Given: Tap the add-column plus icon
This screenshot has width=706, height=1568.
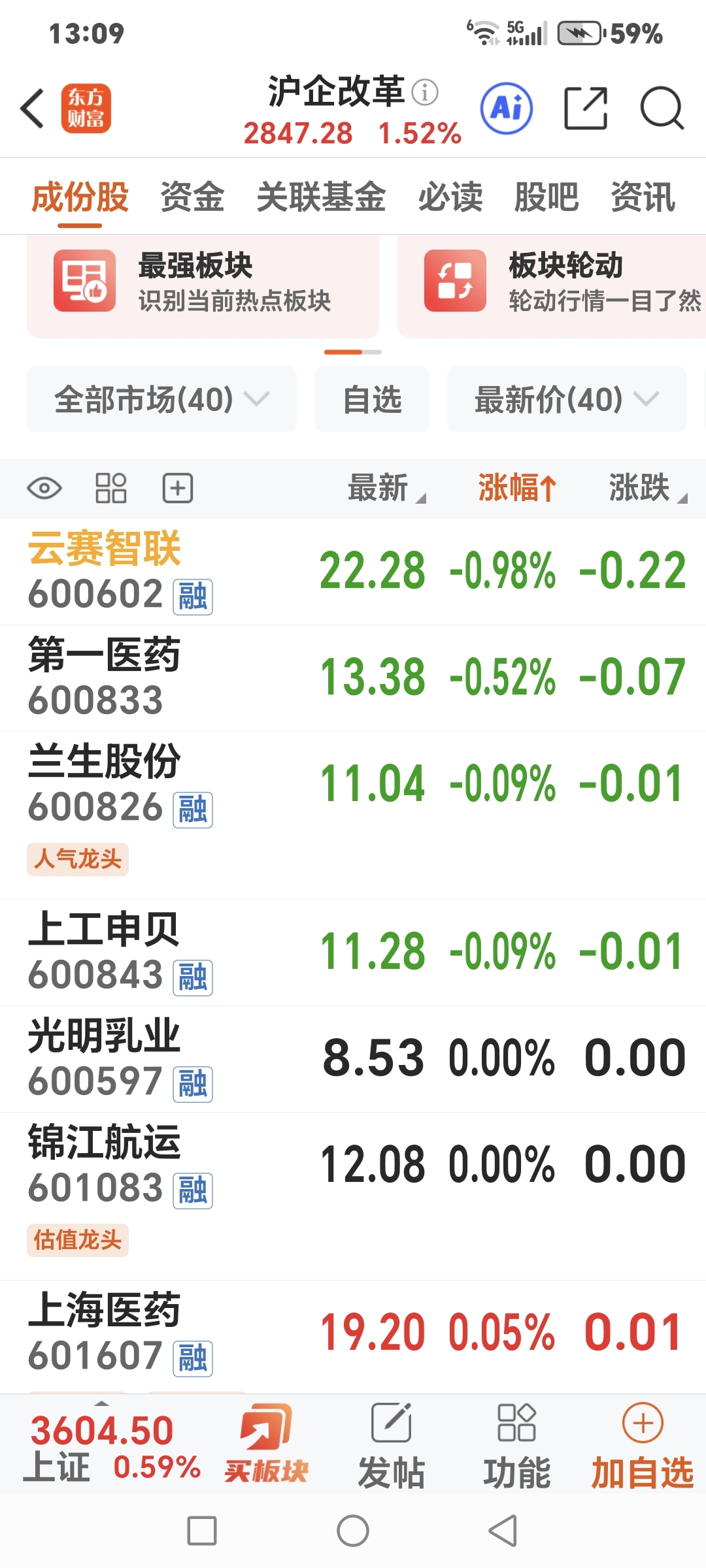Looking at the screenshot, I should (x=178, y=488).
